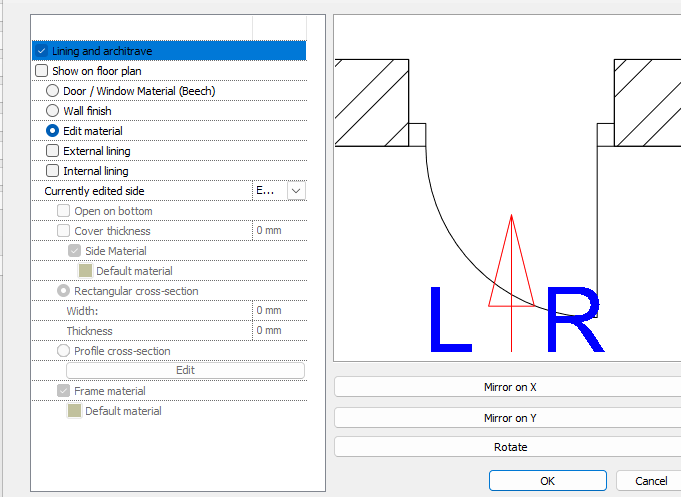Click the 'Width:' label
Screen dimensions: 681x497
tap(82, 311)
